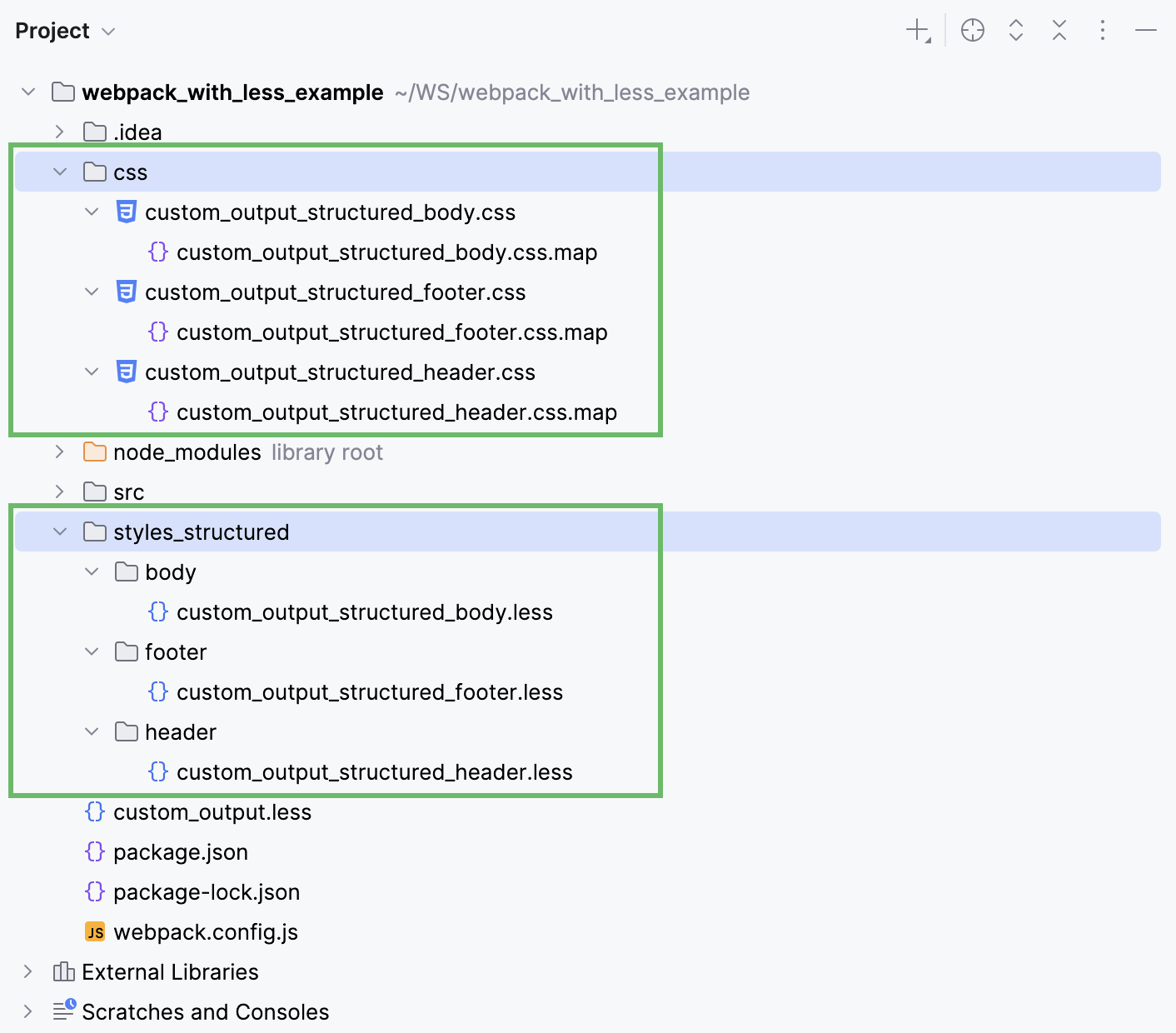Viewport: 1176px width, 1033px height.
Task: Open the tool window options kebab menu
Action: 1102,30
